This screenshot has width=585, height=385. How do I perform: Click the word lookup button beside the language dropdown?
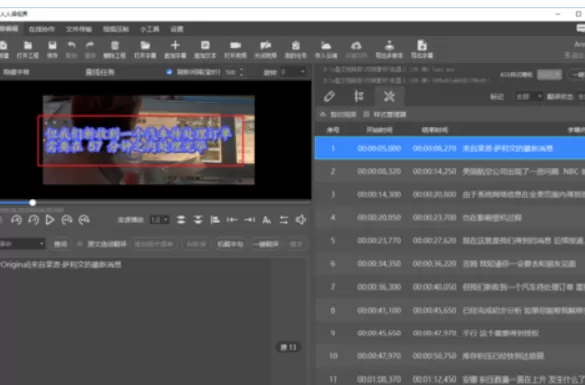click(60, 244)
